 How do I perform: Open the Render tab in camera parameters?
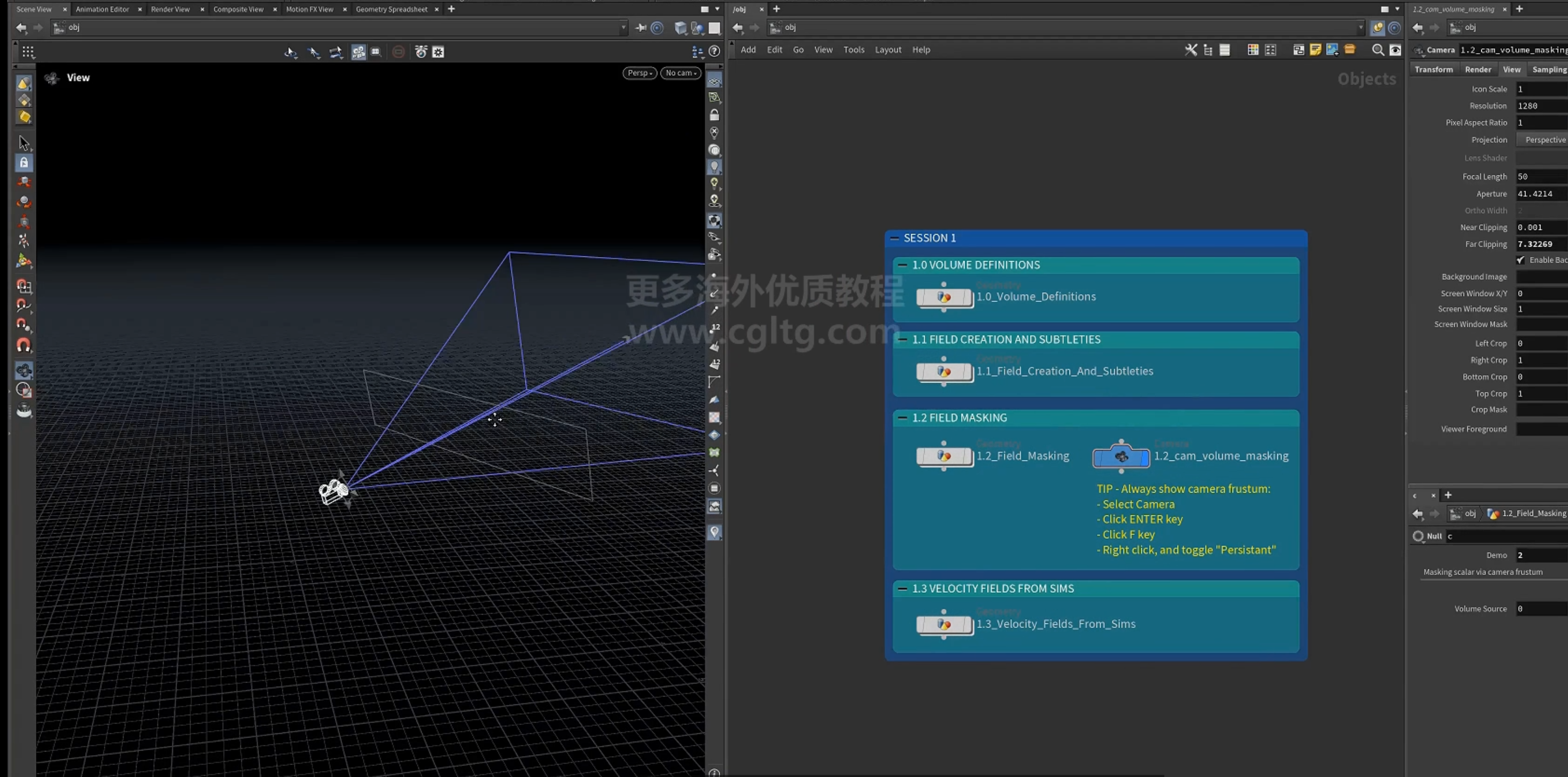1477,70
